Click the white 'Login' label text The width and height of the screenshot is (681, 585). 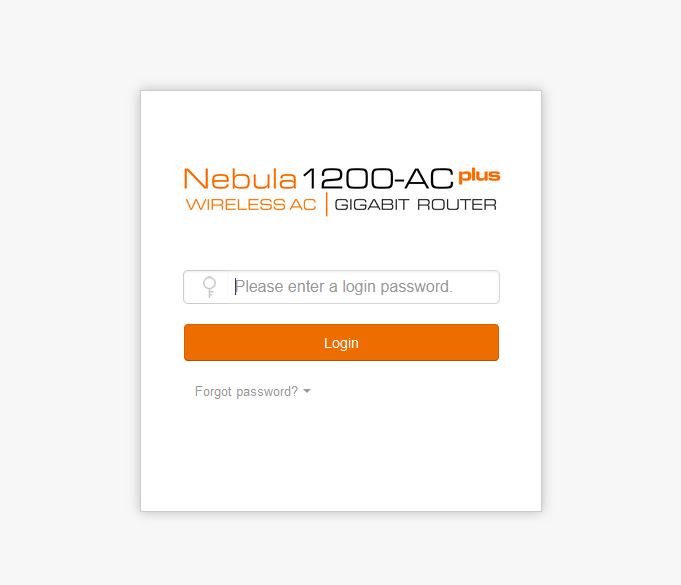[x=341, y=343]
